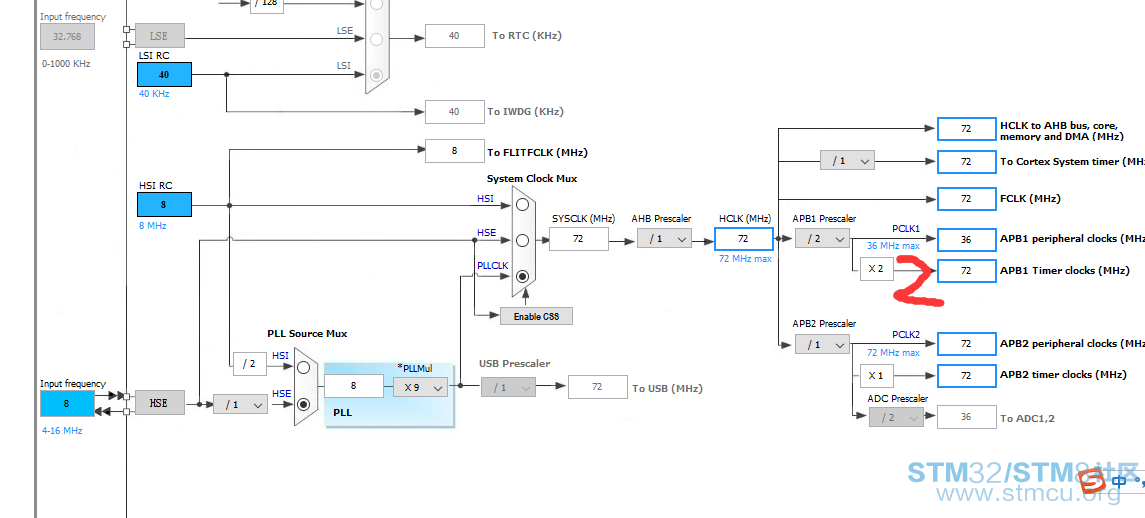This screenshot has width=1145, height=518.
Task: Select LSE as the RTC clock source
Action: (376, 39)
